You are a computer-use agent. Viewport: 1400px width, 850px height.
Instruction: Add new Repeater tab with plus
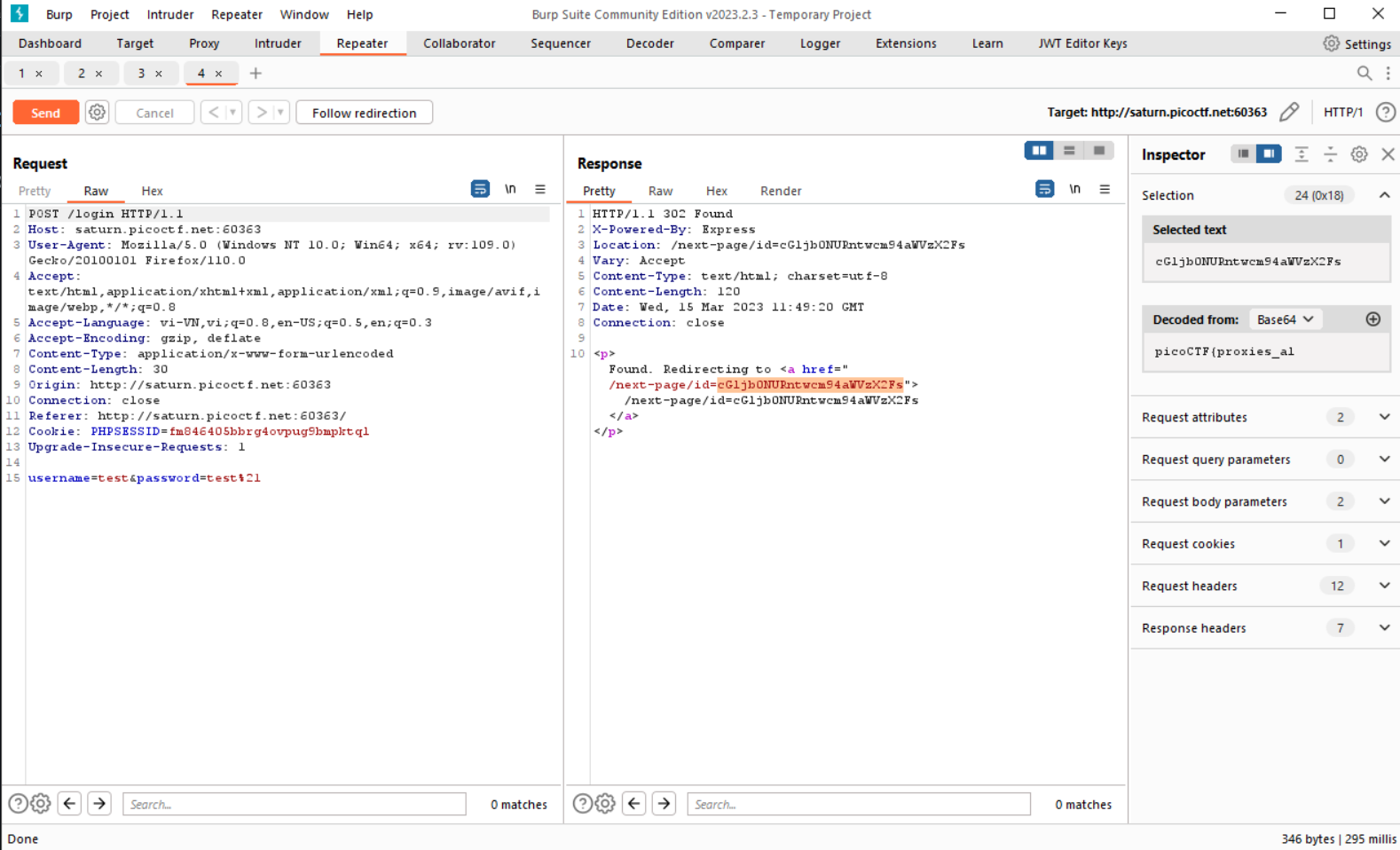pos(256,74)
